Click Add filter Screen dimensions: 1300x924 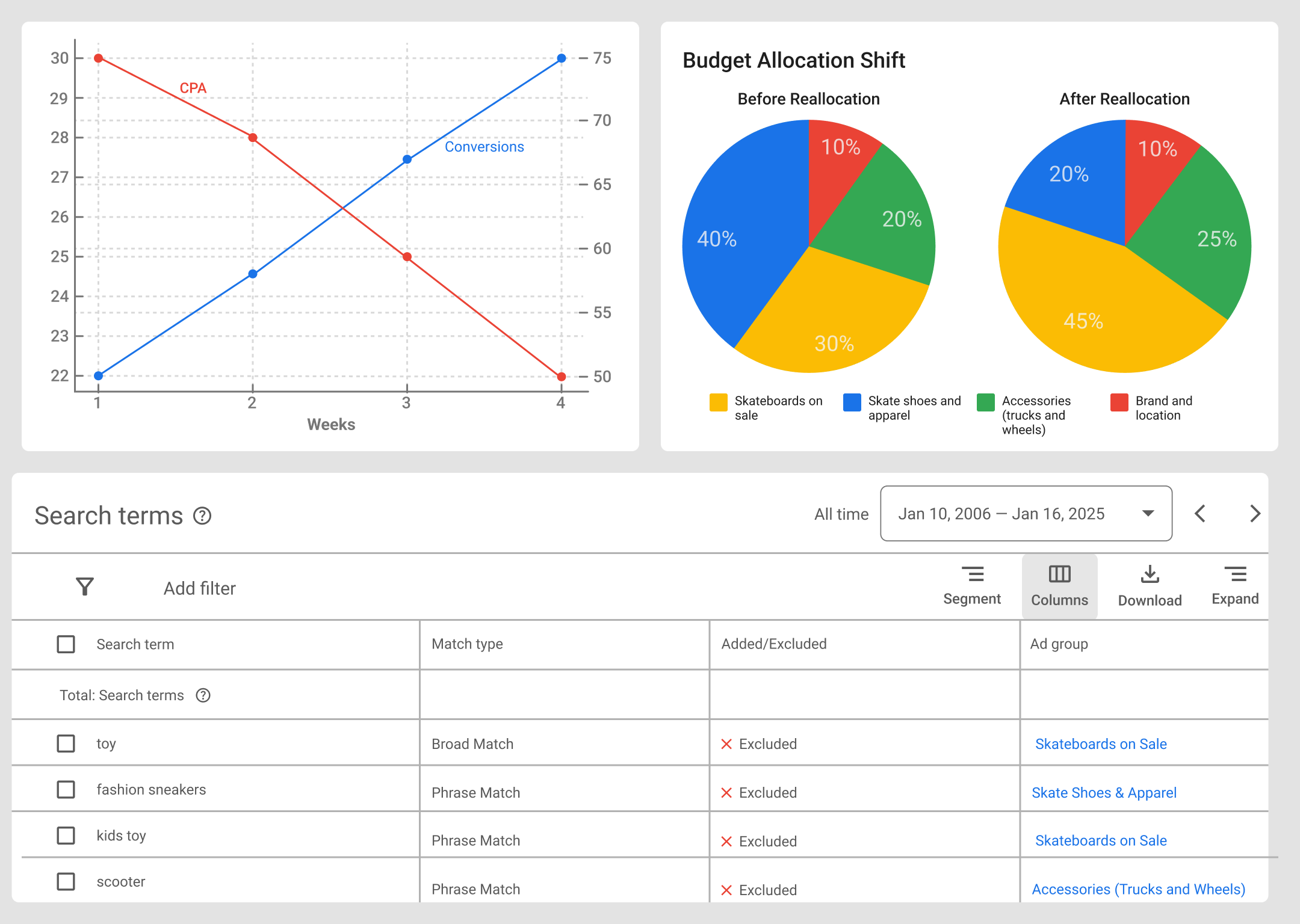tap(199, 588)
